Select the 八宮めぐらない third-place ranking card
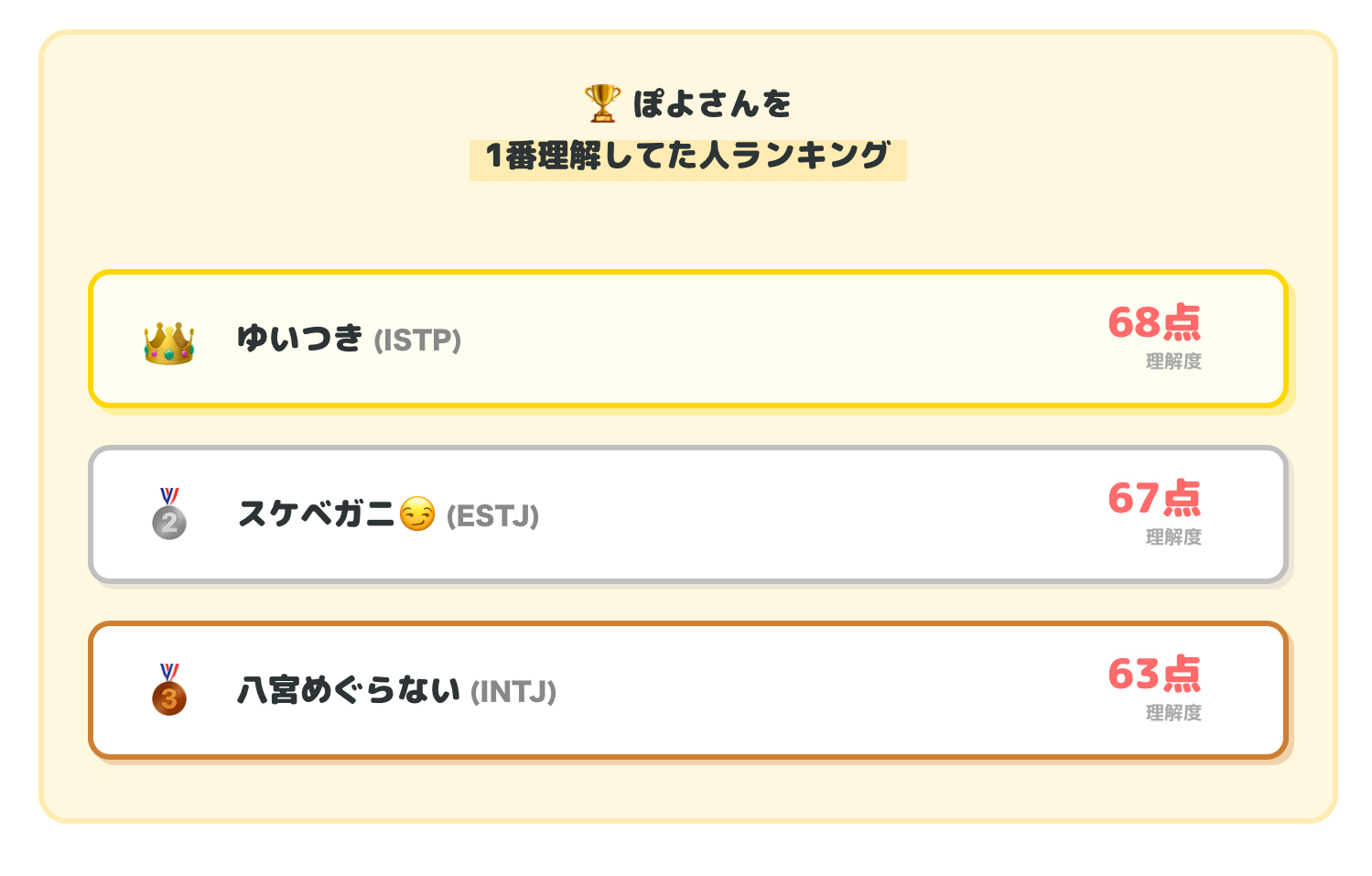This screenshot has height=876, width=1372. pyautogui.click(x=688, y=690)
